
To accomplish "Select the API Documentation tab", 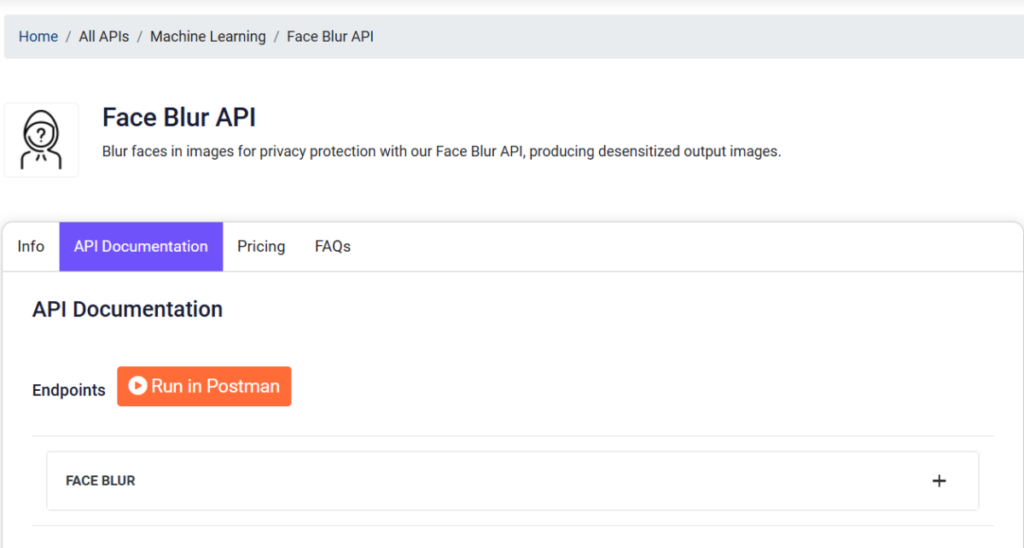I will click(x=141, y=246).
